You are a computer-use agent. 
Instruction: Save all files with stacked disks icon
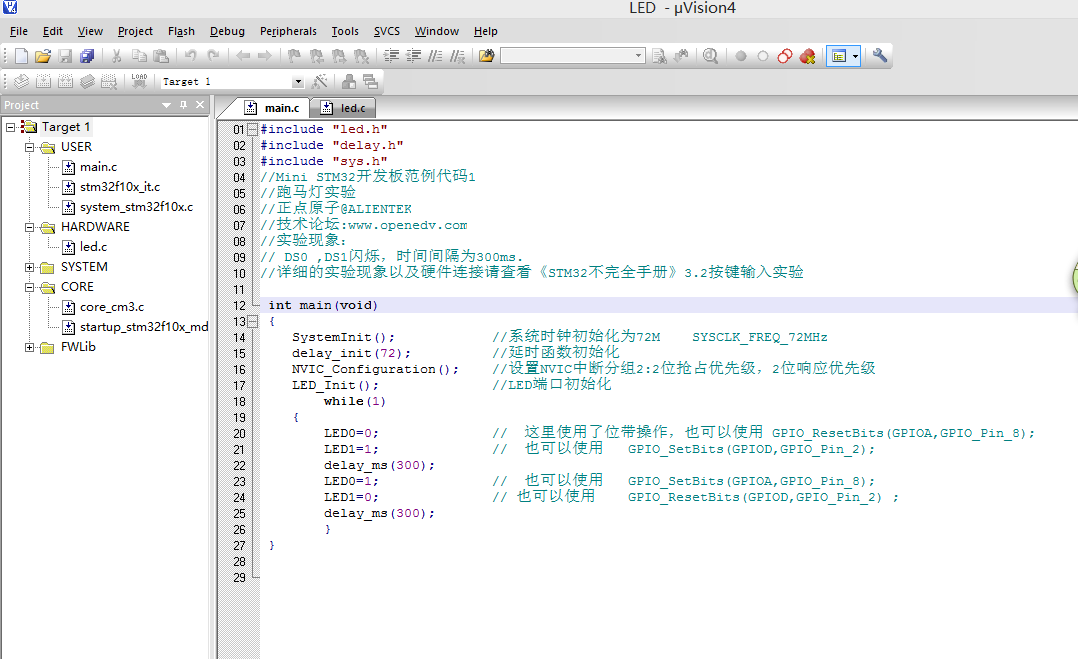[87, 56]
